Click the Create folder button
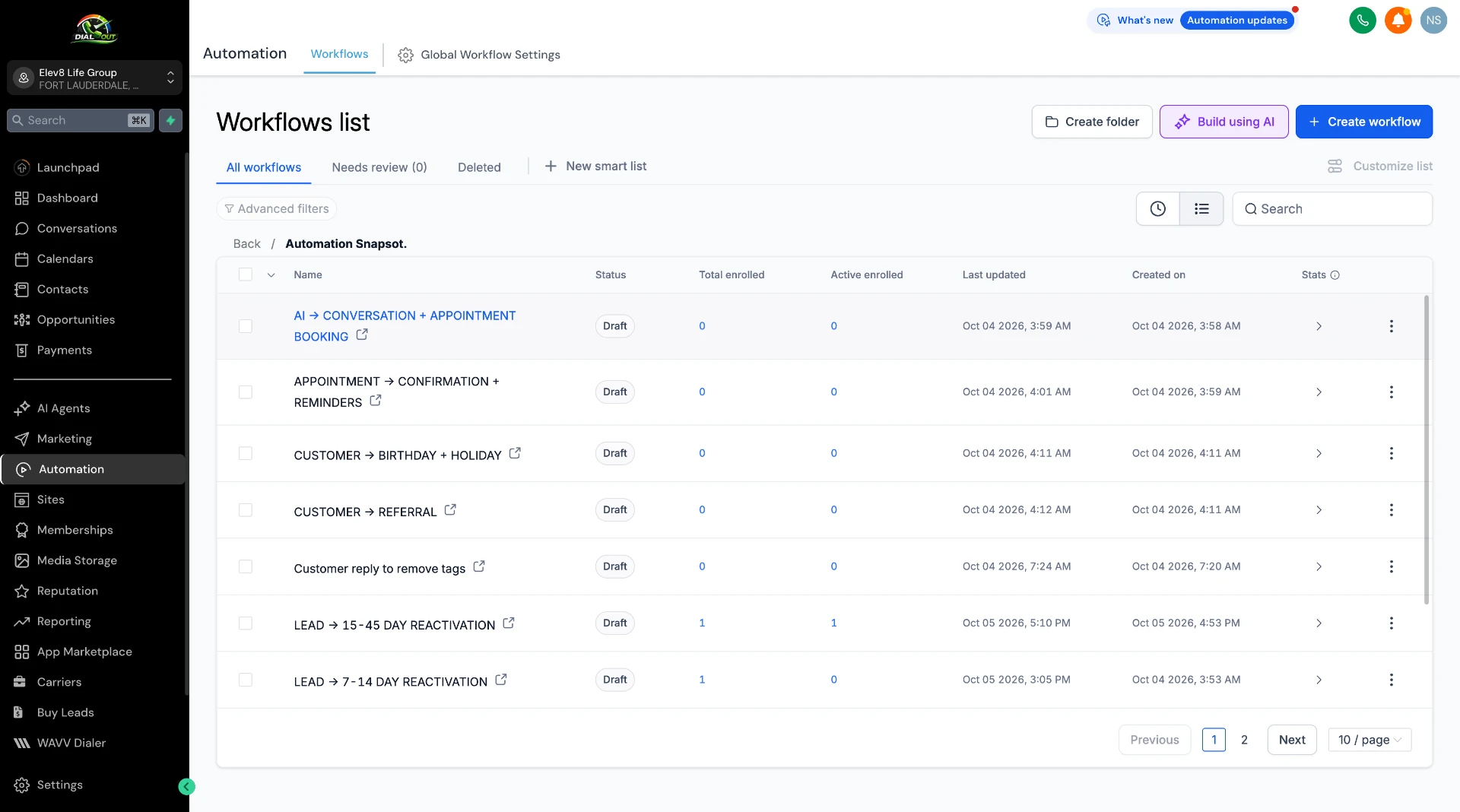 (1092, 122)
